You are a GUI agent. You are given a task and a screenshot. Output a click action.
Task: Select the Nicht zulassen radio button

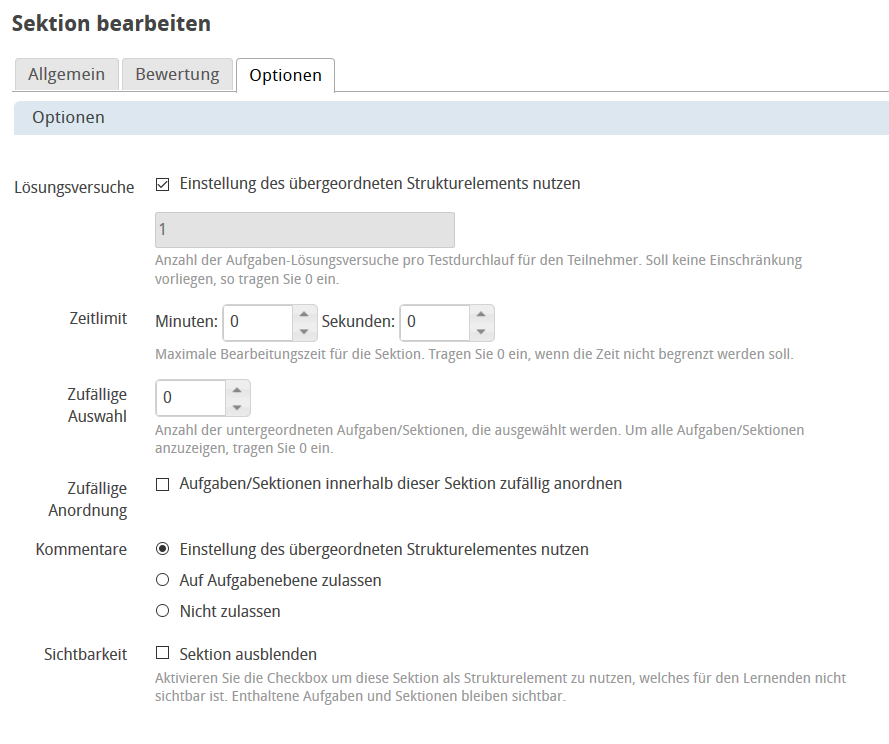tap(163, 611)
